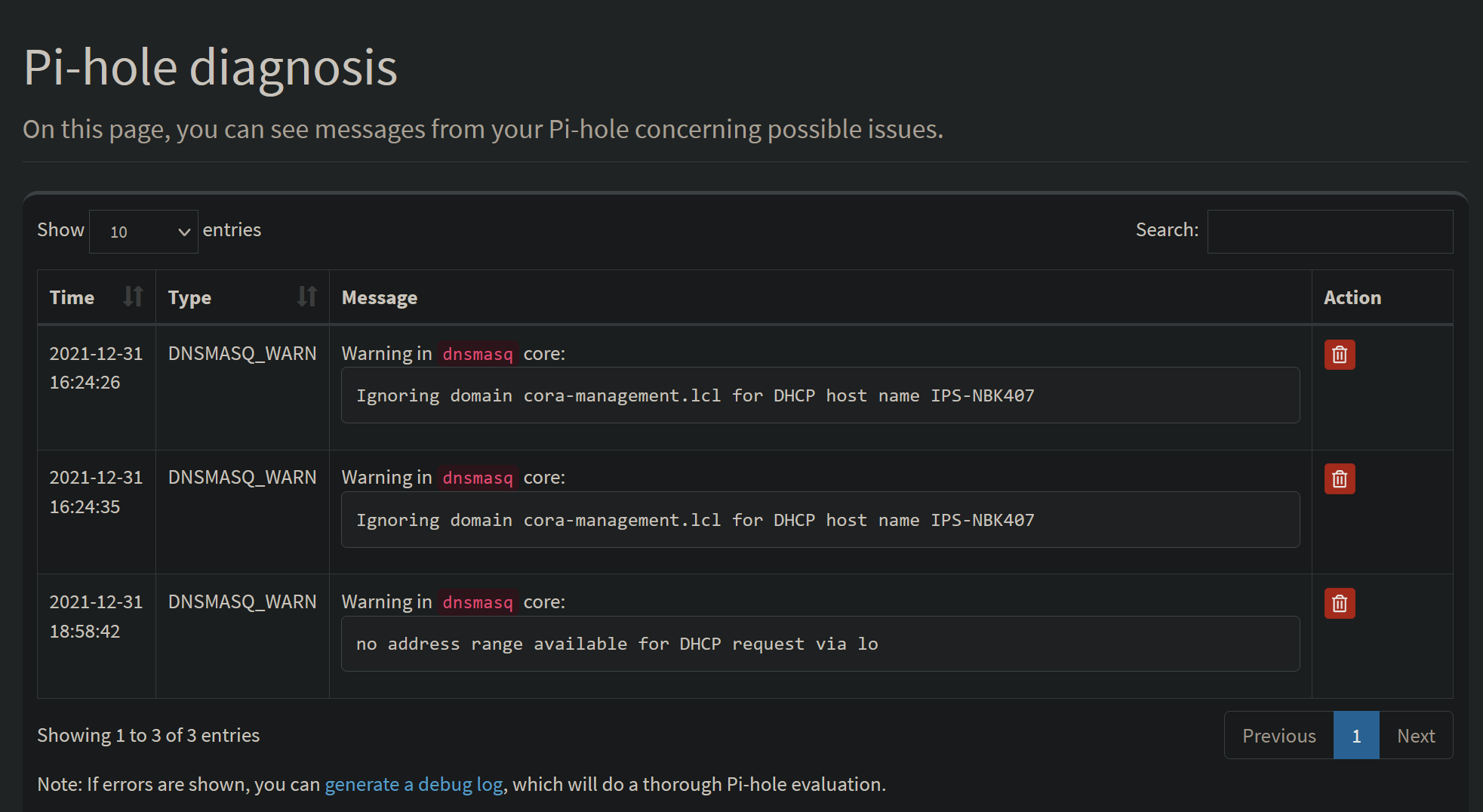Viewport: 1483px width, 812px height.
Task: Select 'no address range available' message
Action: (x=820, y=644)
